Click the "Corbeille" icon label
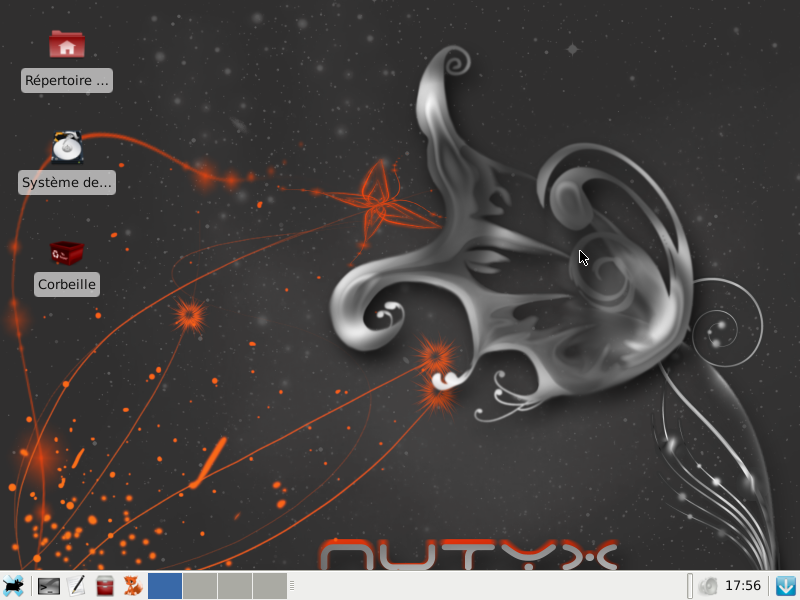Screen dimensions: 800x600 coord(67,284)
